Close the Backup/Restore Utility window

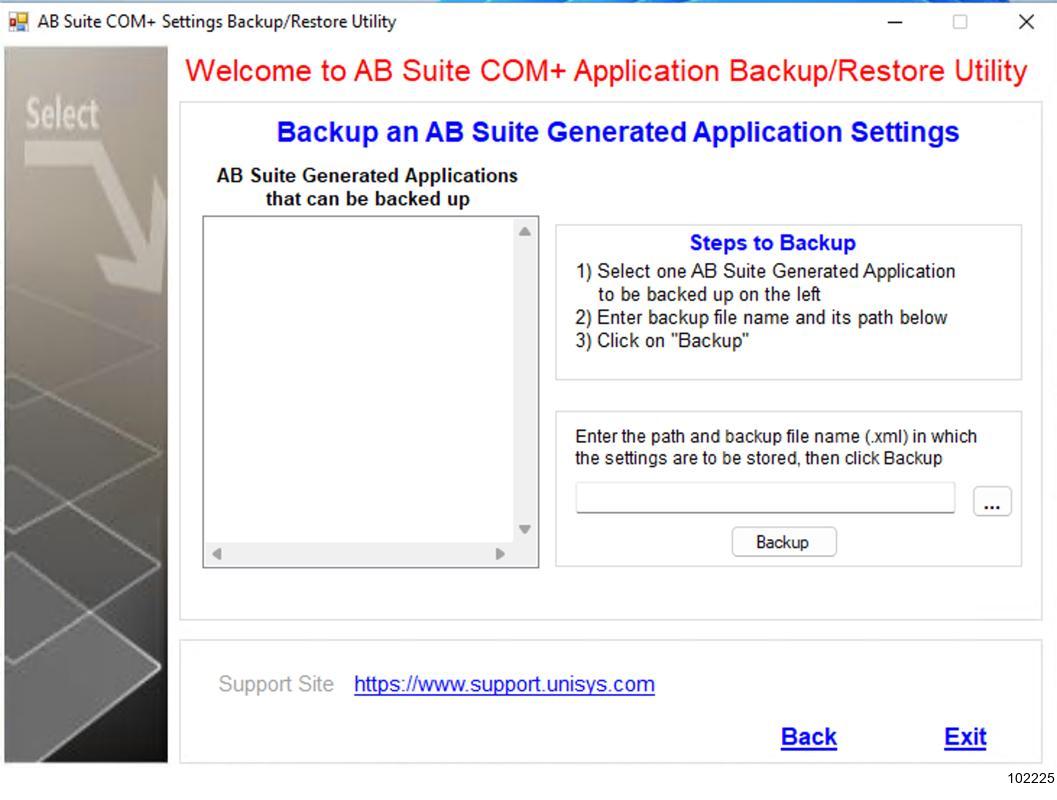(x=1026, y=22)
